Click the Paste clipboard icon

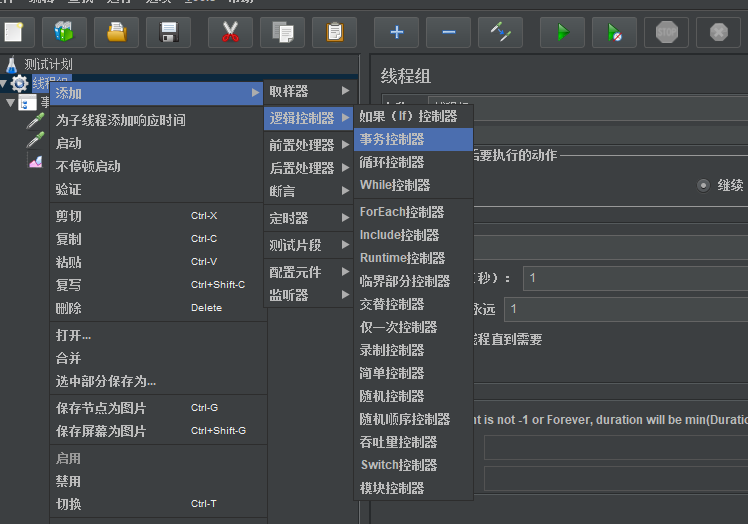click(x=334, y=32)
